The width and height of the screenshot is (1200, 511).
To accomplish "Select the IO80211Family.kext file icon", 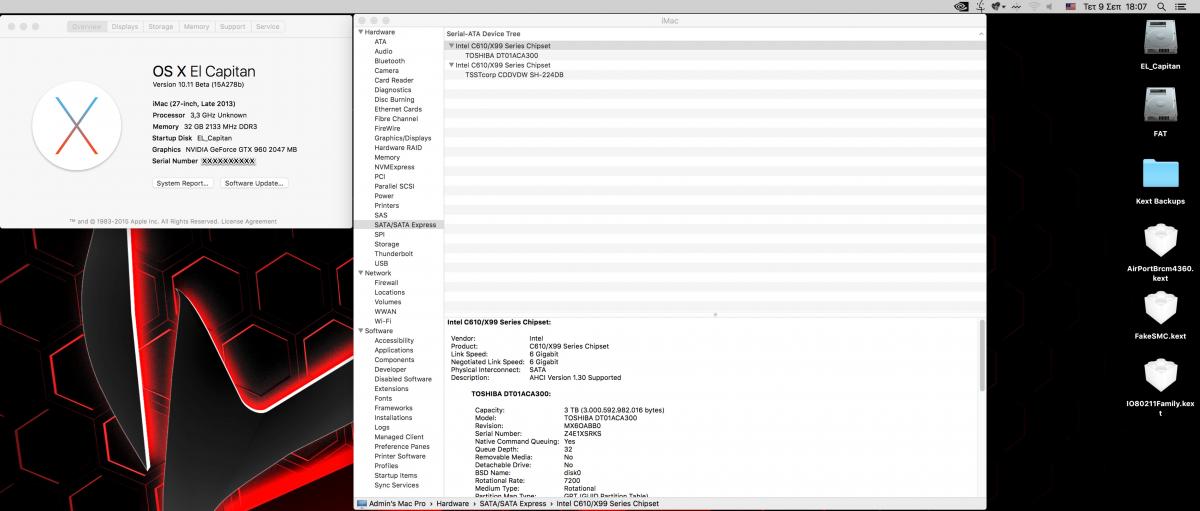I will click(x=1160, y=375).
